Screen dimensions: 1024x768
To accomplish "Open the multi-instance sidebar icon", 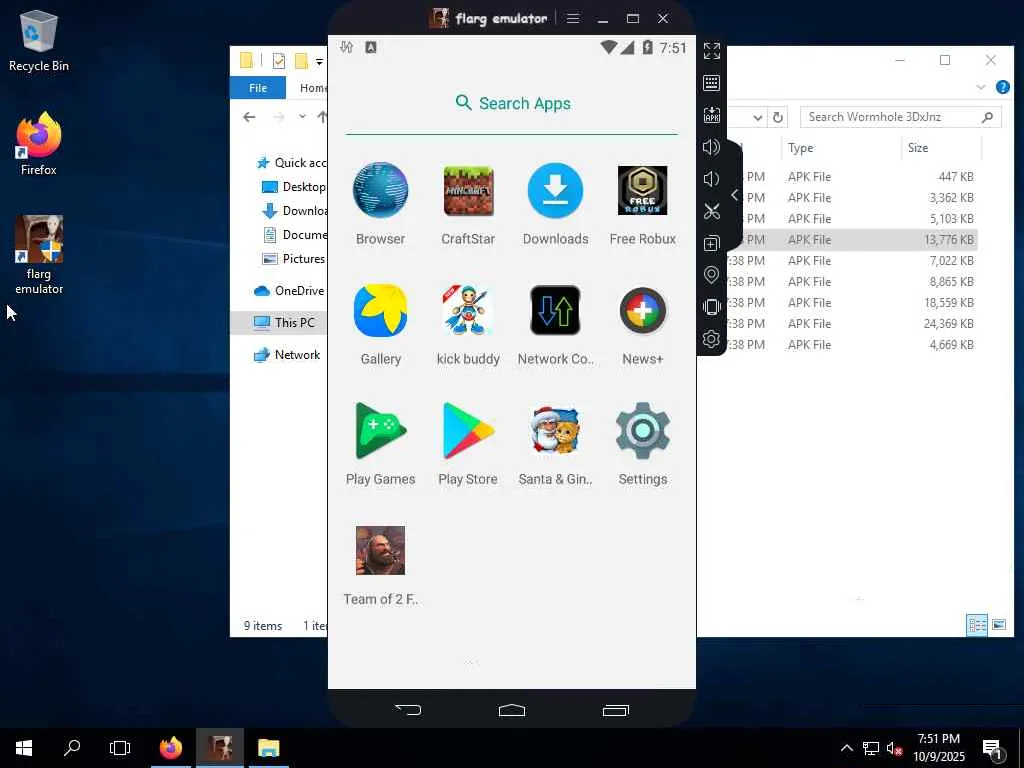I will pos(711,243).
